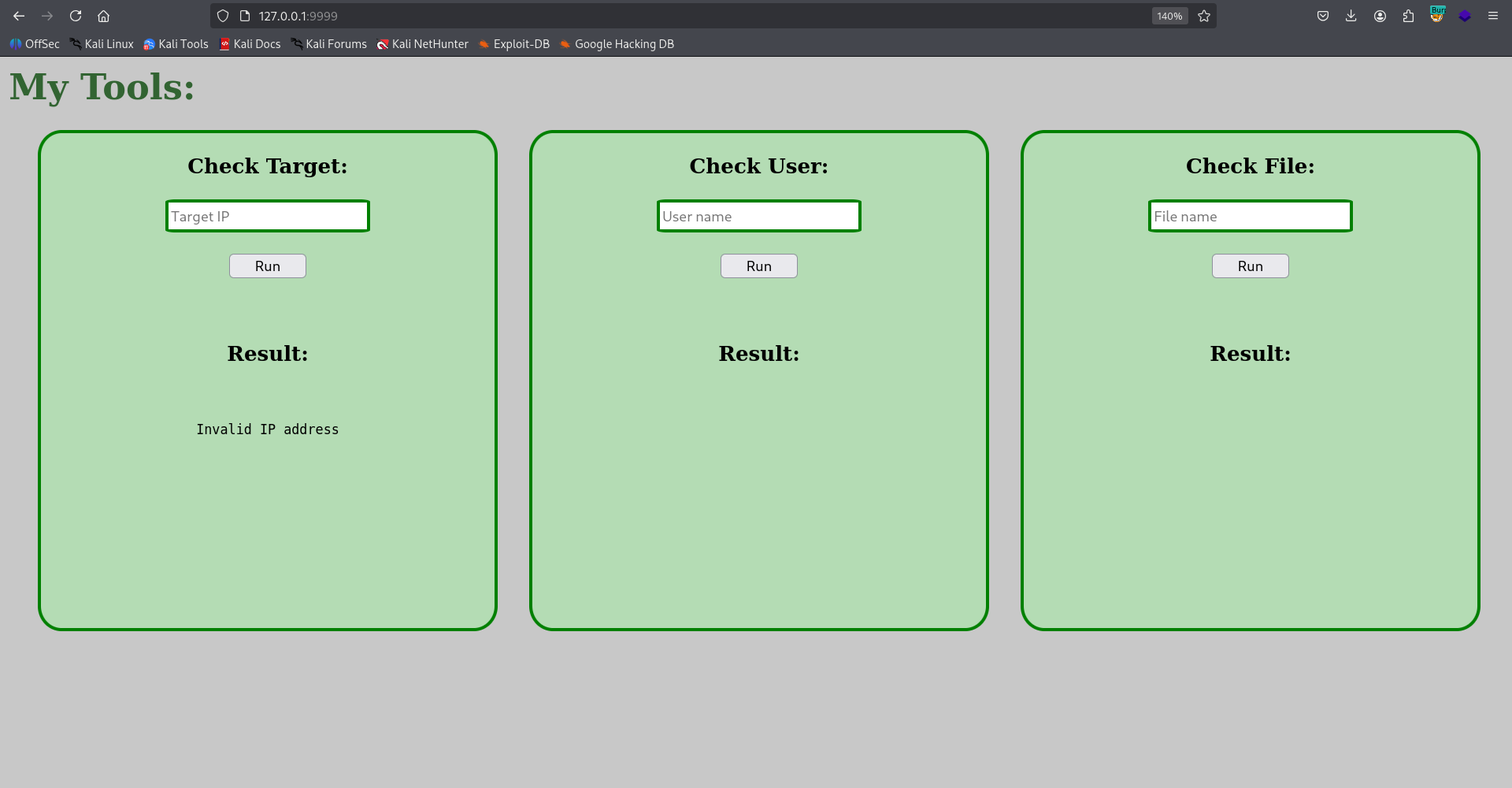Click the 140% zoom indicator

click(1169, 16)
